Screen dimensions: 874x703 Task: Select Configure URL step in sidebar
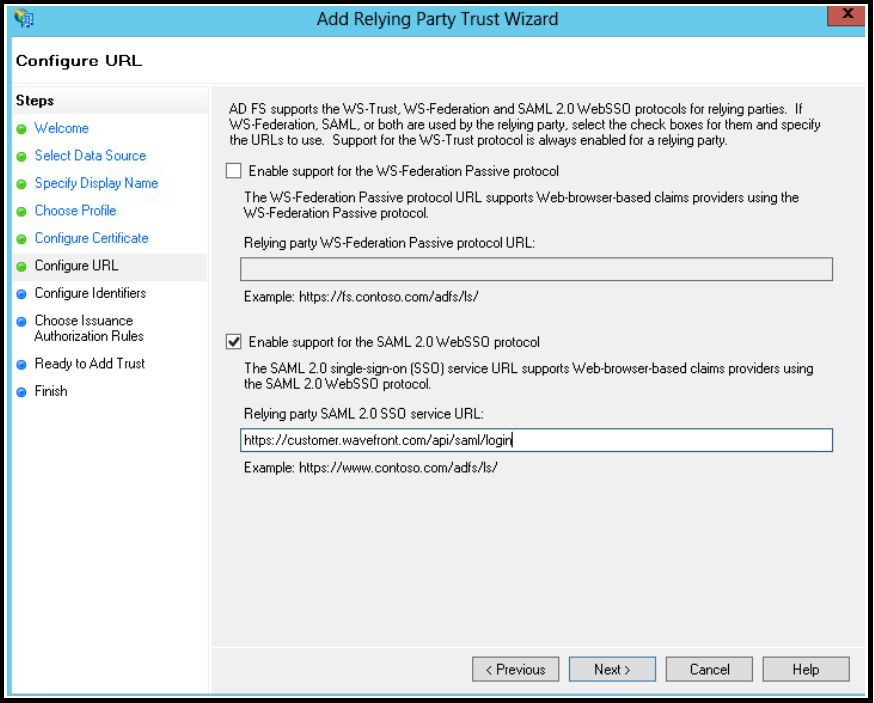76,265
